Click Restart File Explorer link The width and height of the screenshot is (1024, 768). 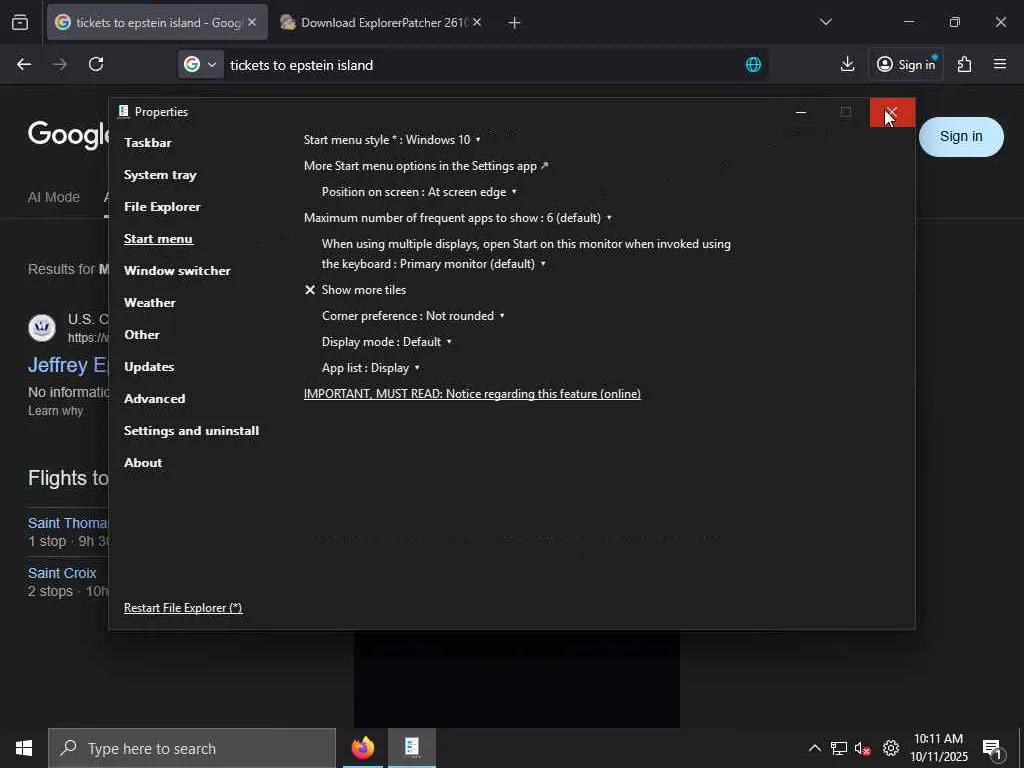[x=183, y=608]
